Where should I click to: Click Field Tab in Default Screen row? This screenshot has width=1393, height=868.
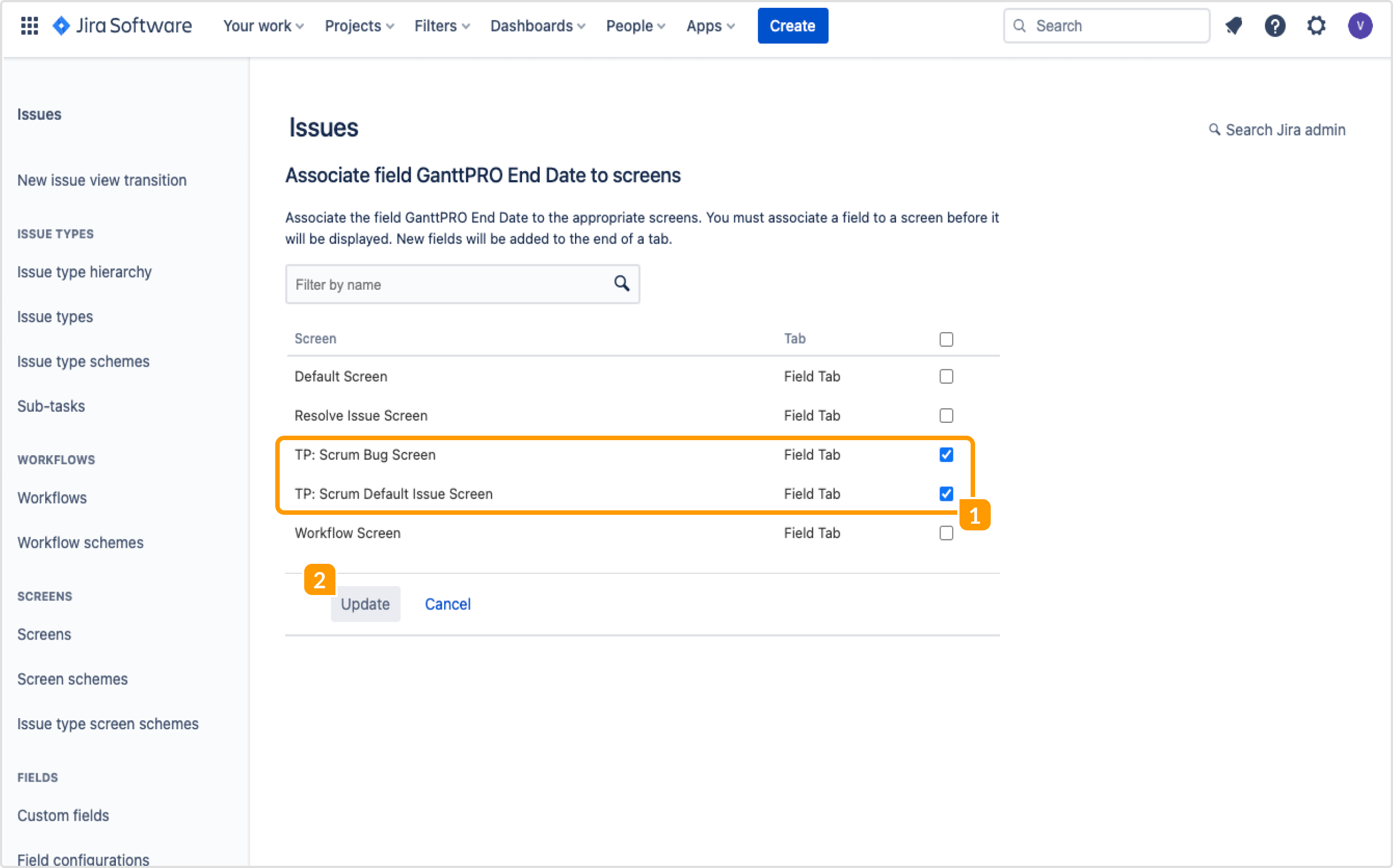pos(812,377)
